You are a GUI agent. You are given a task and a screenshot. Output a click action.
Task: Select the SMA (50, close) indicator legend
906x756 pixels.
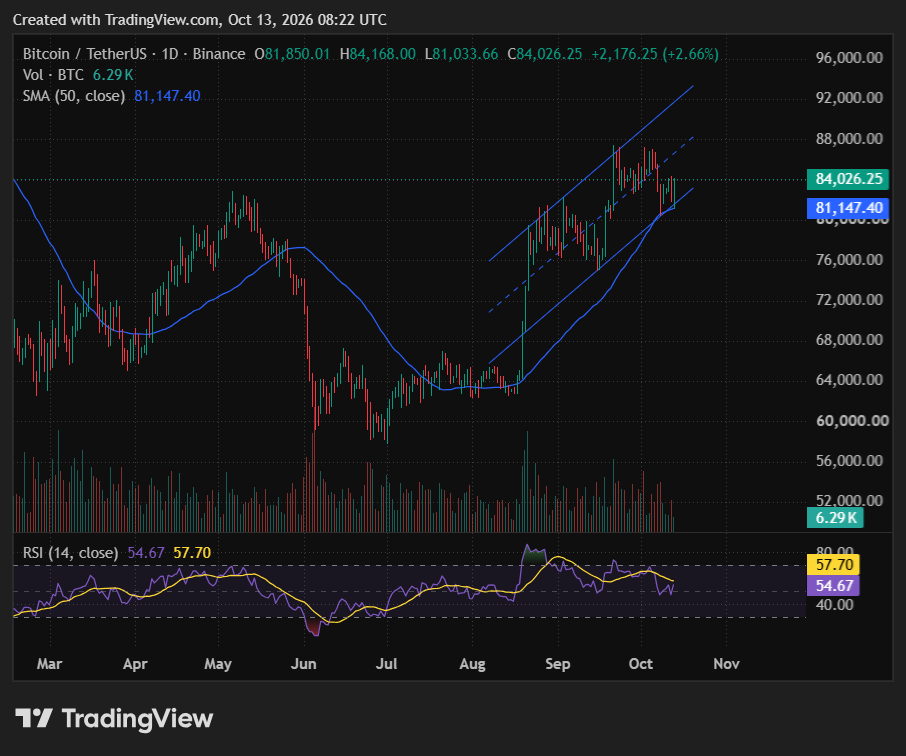74,96
